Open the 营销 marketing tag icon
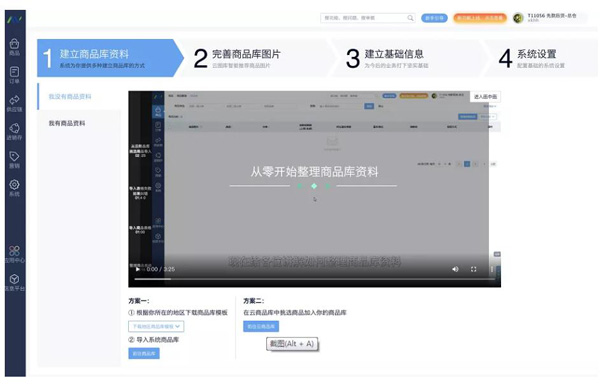Viewport: 600px width, 384px height. (x=15, y=160)
